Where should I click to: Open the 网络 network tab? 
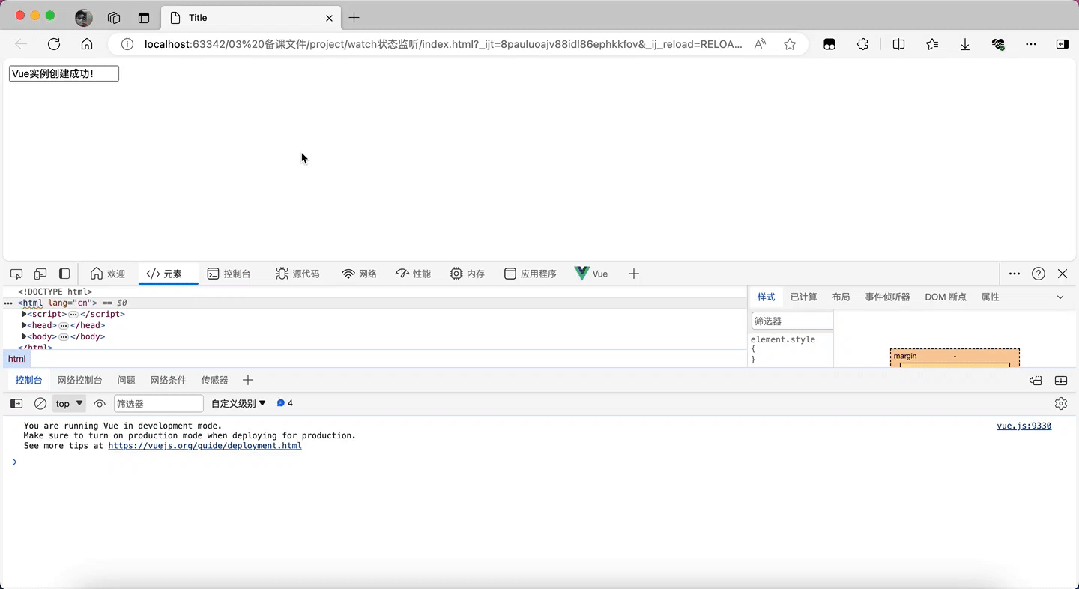click(x=359, y=274)
